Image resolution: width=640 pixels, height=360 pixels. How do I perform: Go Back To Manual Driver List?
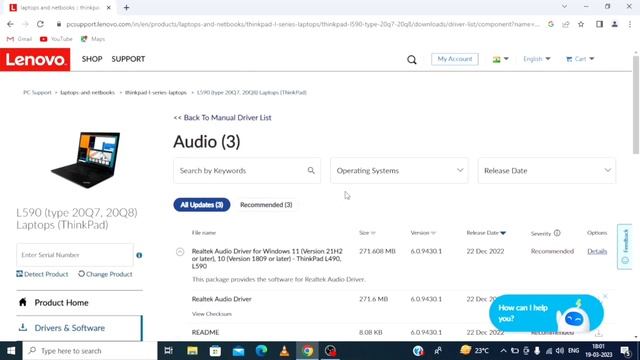pos(222,118)
